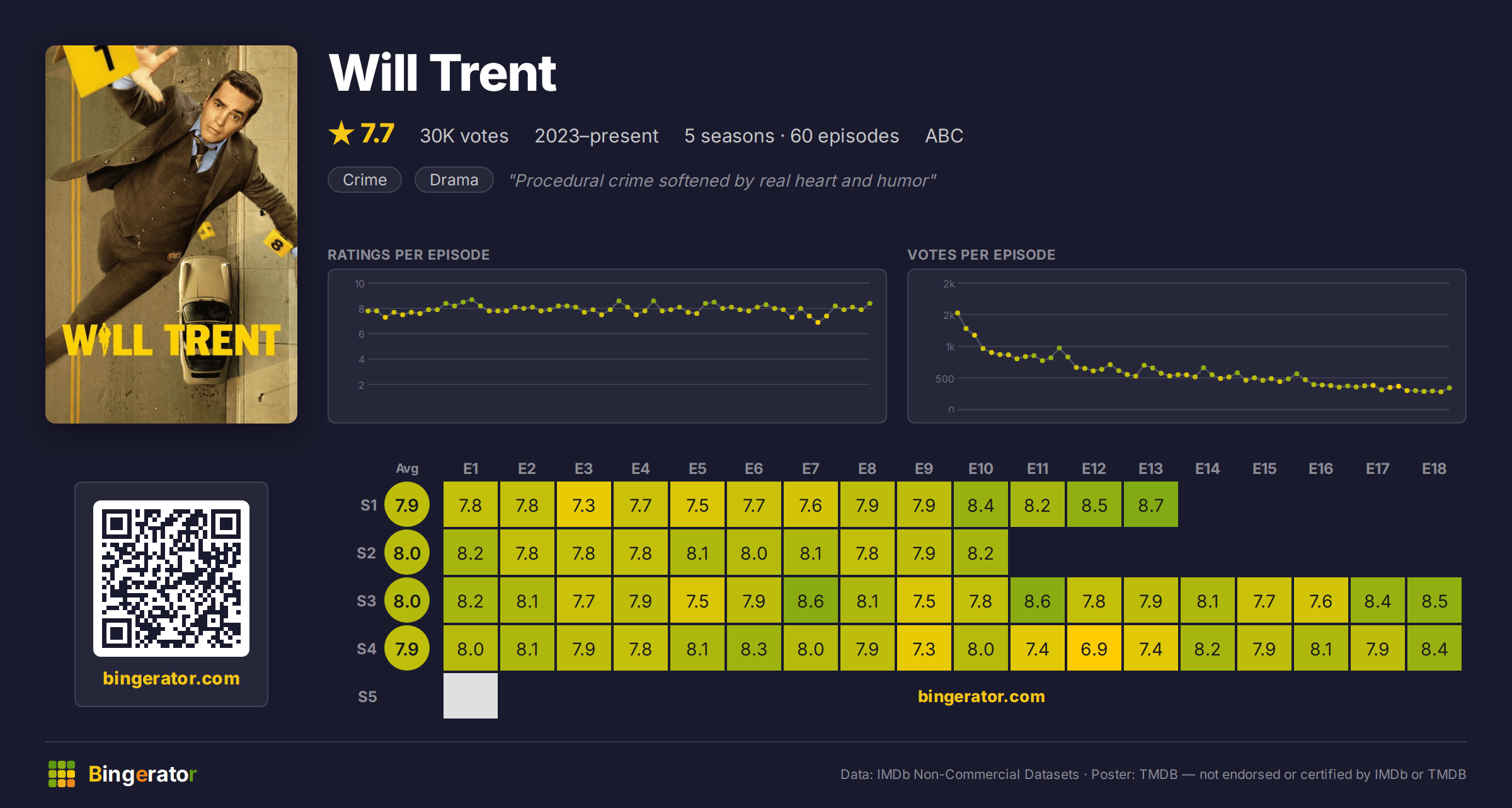Viewport: 1512px width, 808px height.
Task: Open the bingerator.com link beside S5 row
Action: click(x=982, y=696)
